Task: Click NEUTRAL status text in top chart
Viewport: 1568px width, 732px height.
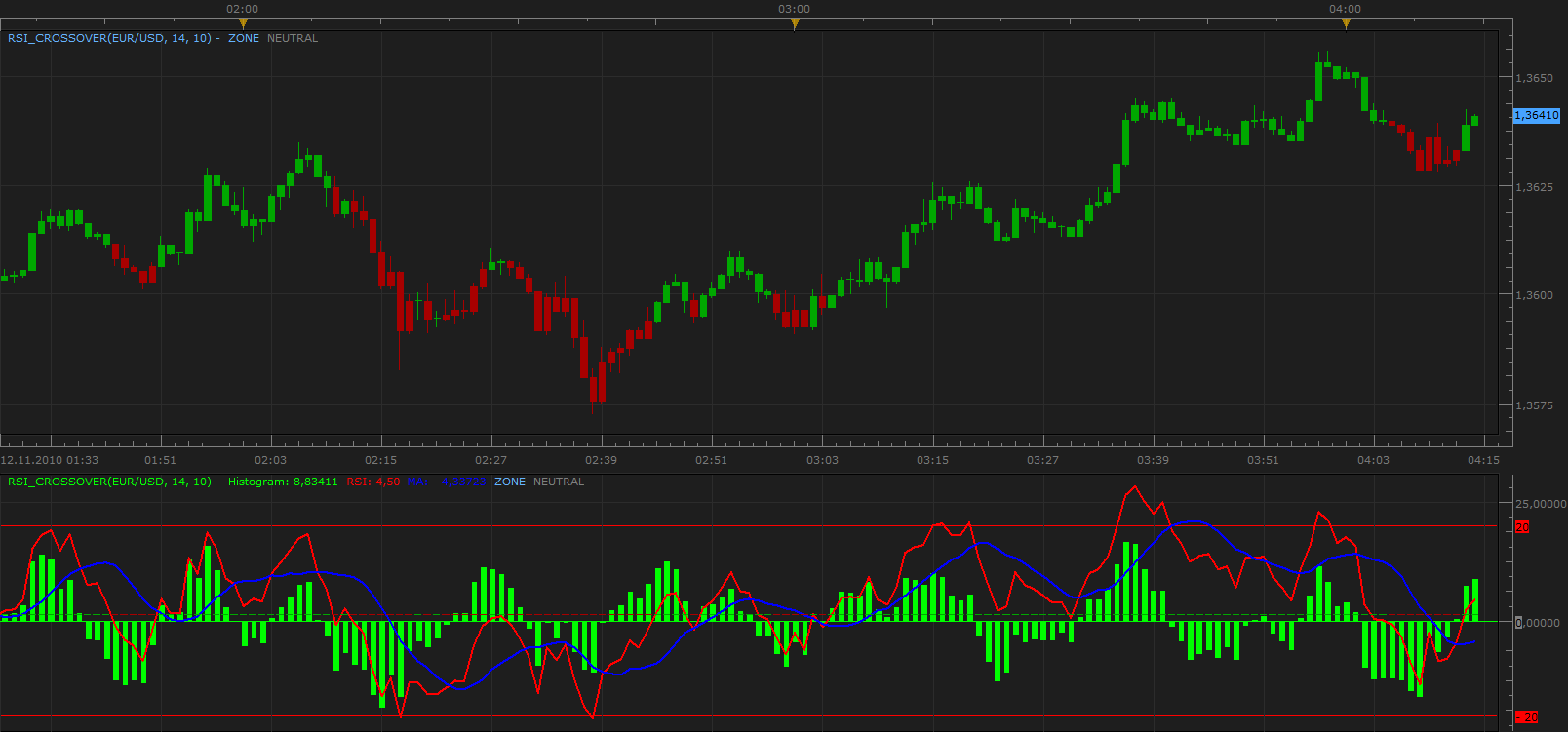Action: click(x=293, y=38)
